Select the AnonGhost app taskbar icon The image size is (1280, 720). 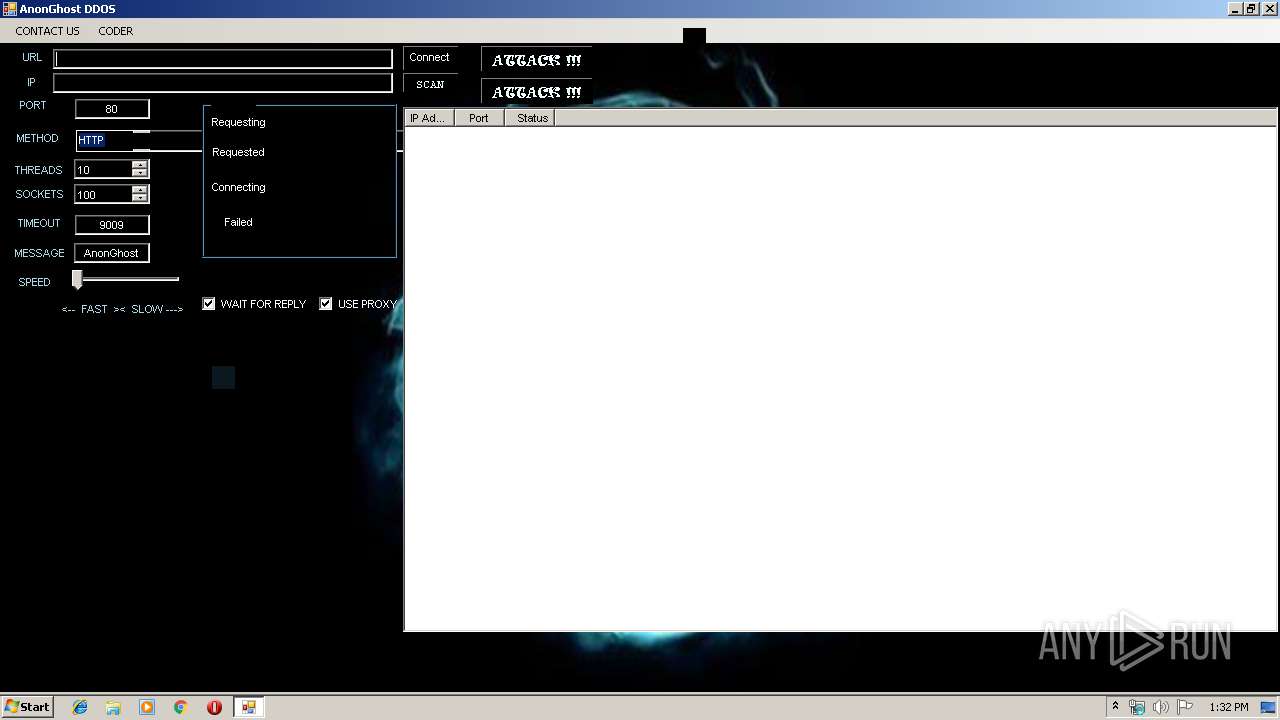(x=248, y=707)
